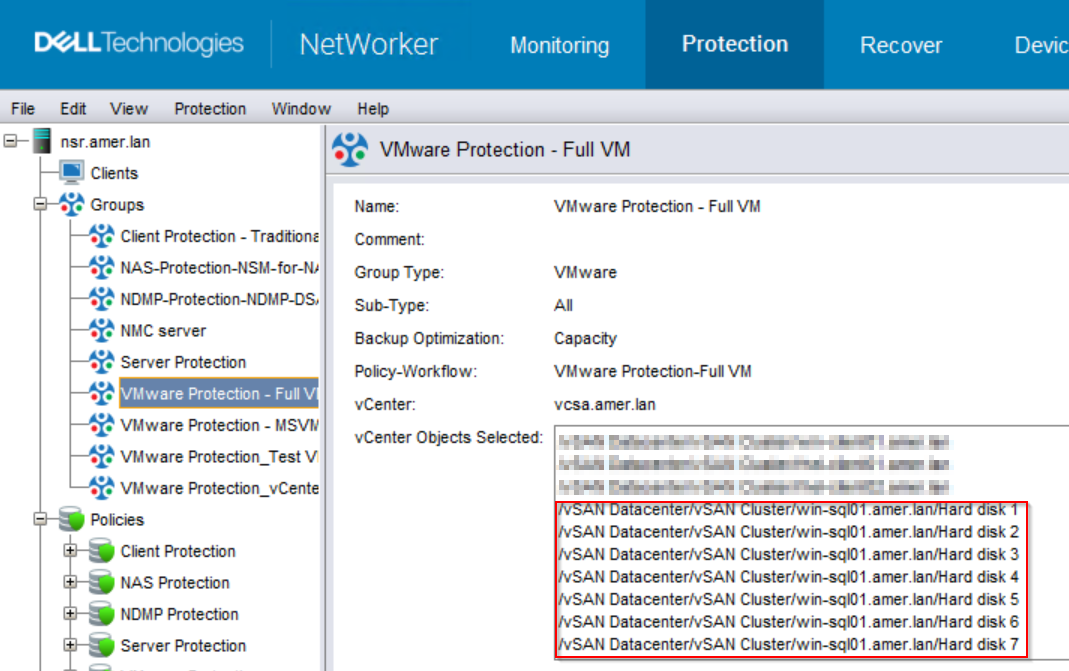Collapse the nsr.amer.lan root node
This screenshot has width=1069, height=671.
10,141
